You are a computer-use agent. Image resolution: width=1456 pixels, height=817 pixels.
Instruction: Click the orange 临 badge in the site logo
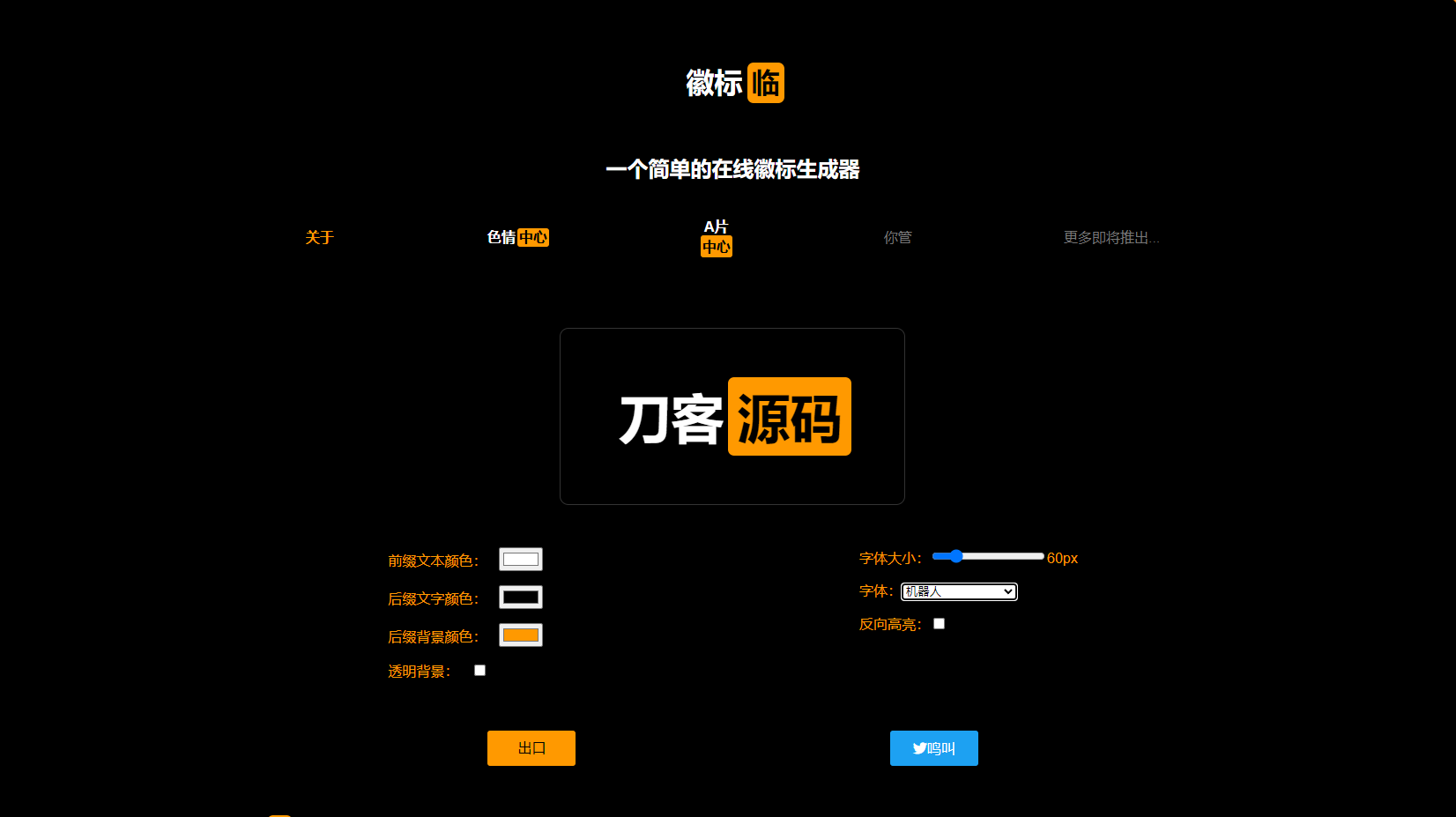pos(765,82)
